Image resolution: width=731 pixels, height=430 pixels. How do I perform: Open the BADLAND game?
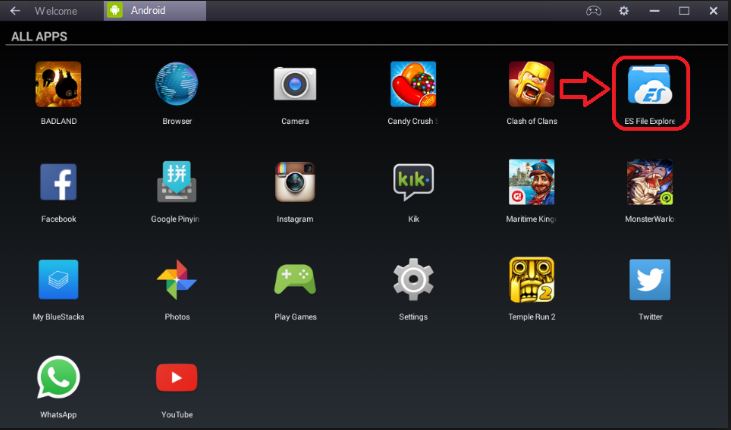[58, 84]
